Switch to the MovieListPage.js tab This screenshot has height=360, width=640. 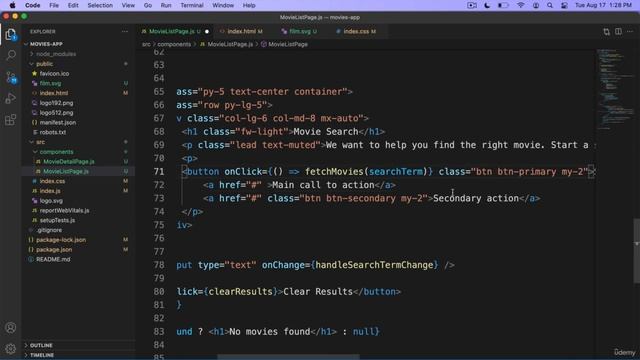[x=171, y=31]
